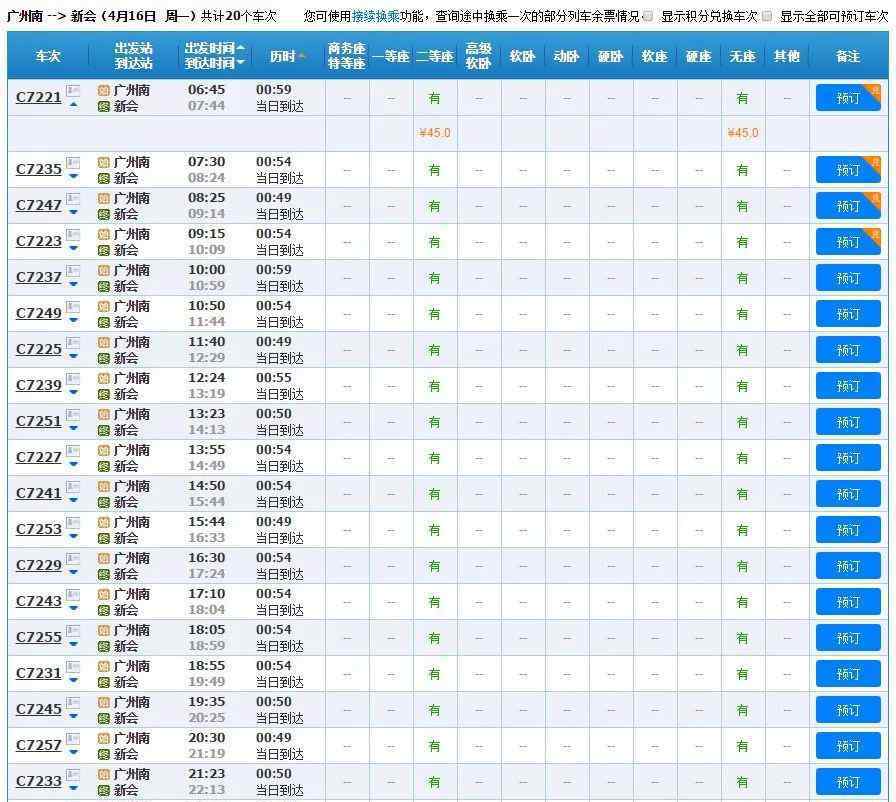
Task: Book train C7227 with 预订 button
Action: (x=848, y=458)
